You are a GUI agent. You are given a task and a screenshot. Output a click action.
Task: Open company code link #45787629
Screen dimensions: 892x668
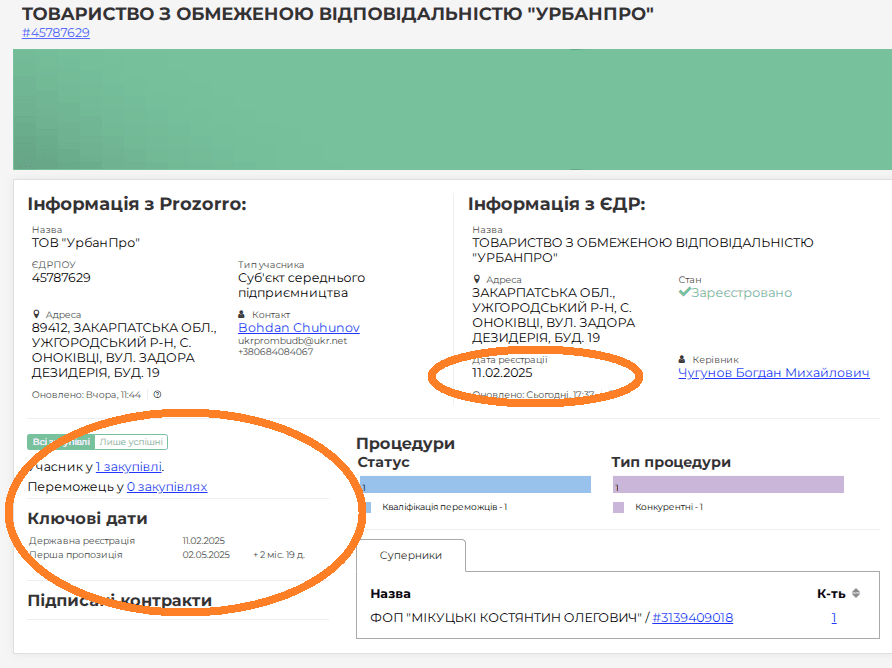click(56, 32)
